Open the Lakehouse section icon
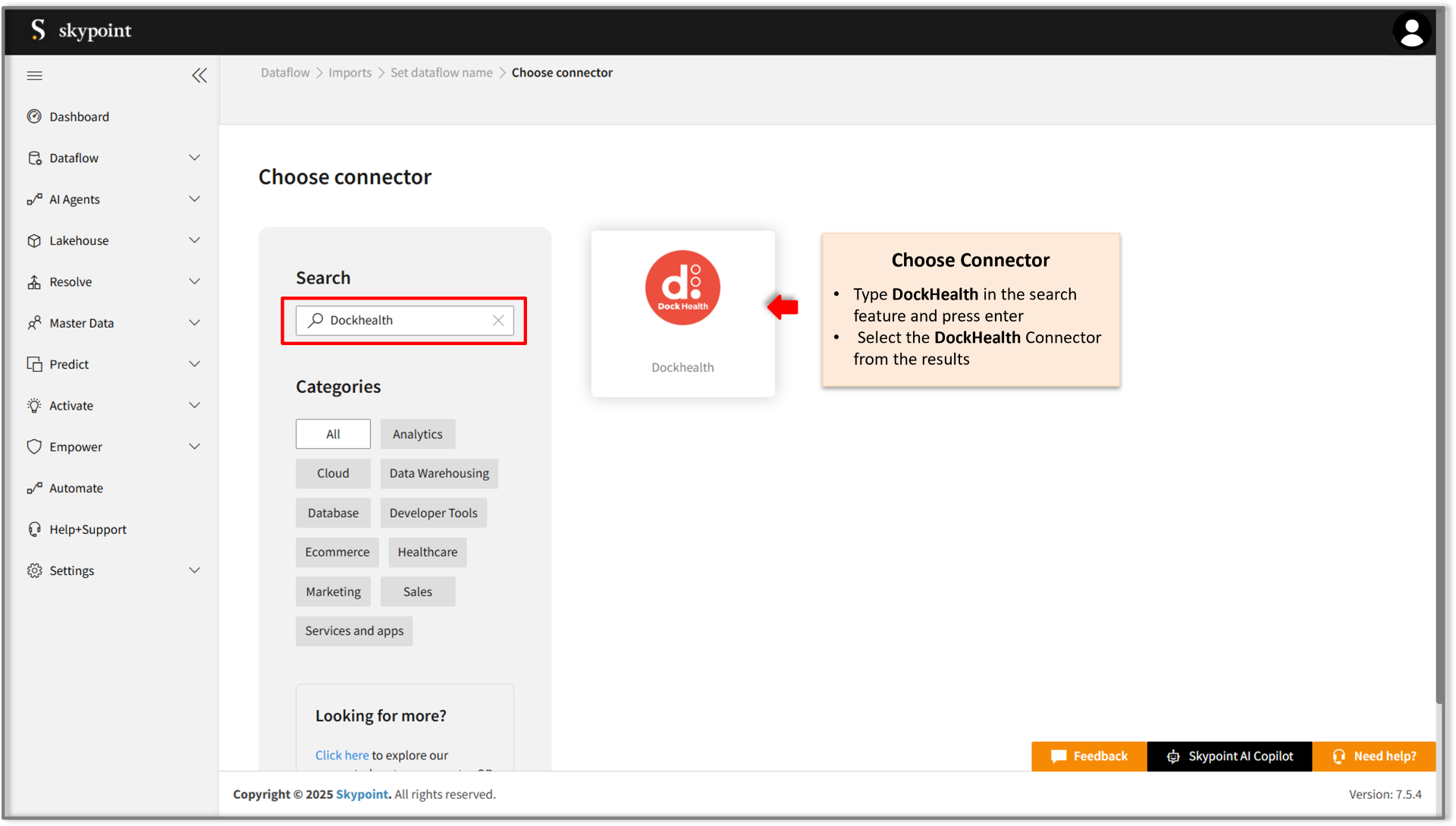1456x826 pixels. [x=35, y=240]
